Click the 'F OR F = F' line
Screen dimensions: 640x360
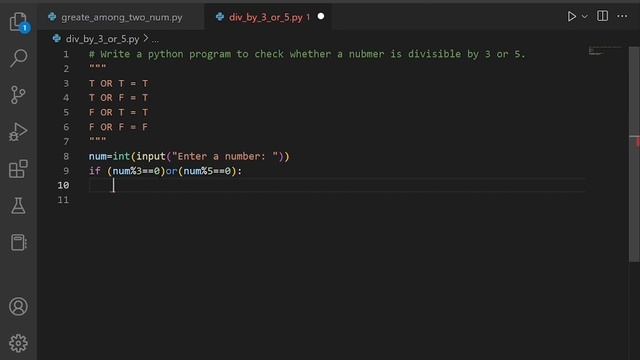[118, 127]
